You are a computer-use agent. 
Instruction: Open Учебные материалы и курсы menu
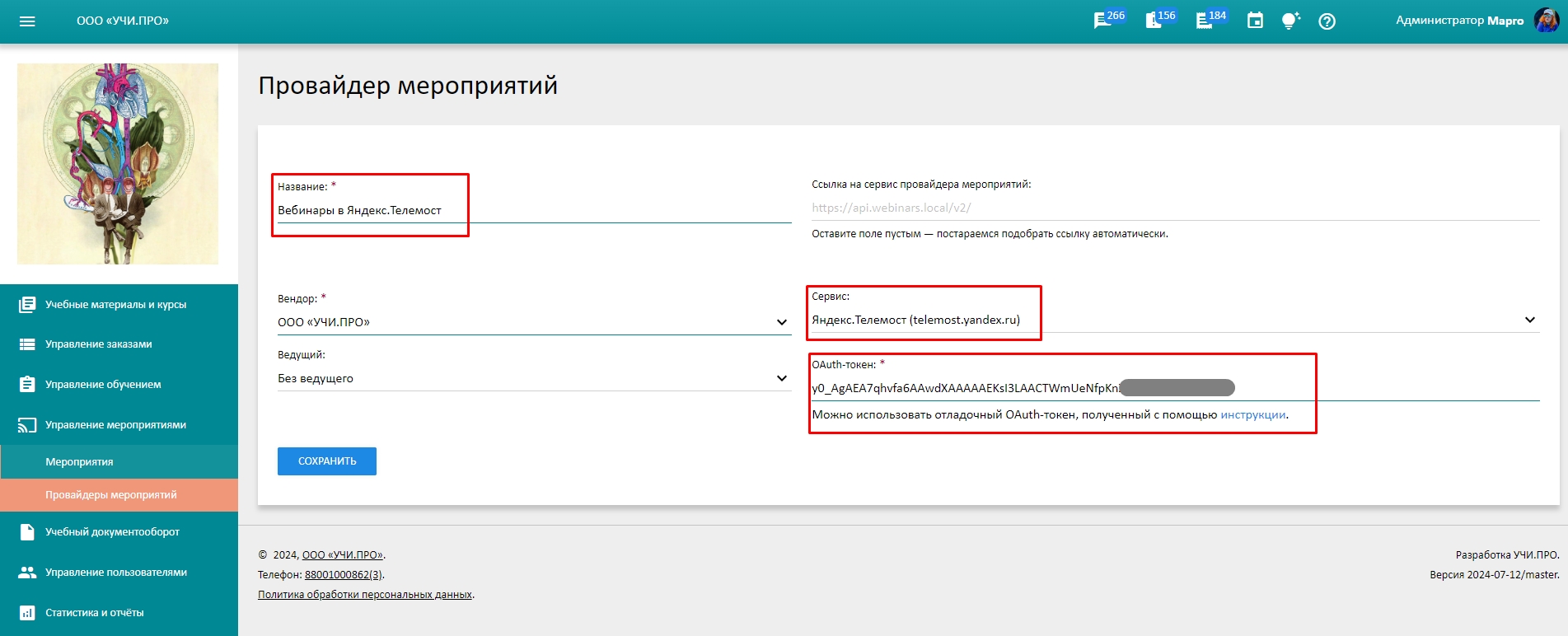(119, 305)
